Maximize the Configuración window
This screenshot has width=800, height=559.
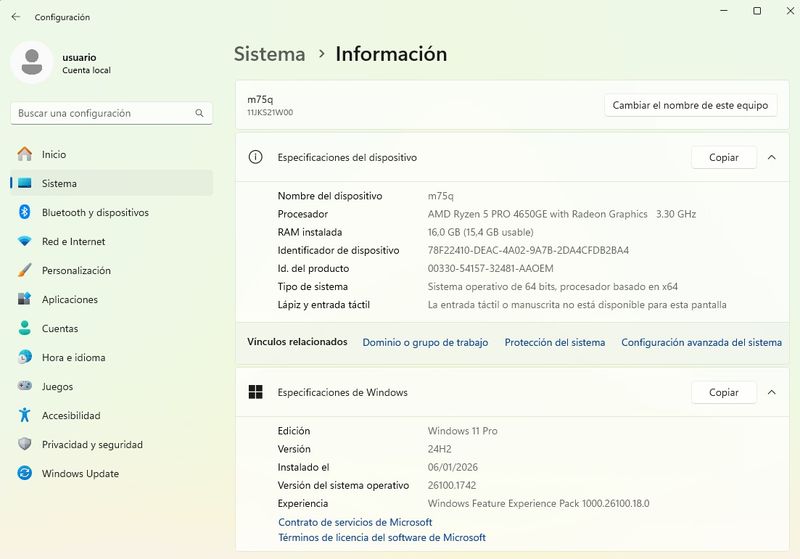tap(757, 11)
